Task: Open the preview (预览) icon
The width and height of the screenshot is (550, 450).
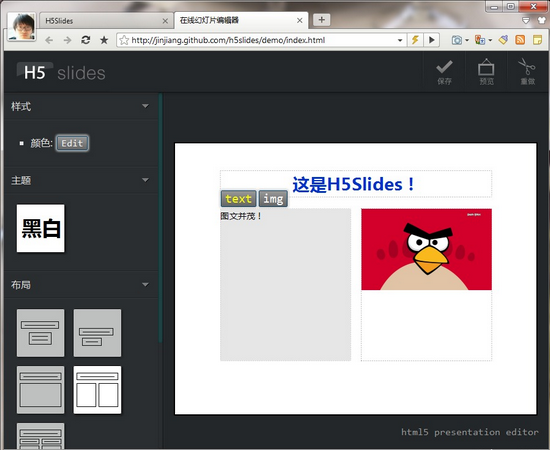Action: [x=486, y=67]
